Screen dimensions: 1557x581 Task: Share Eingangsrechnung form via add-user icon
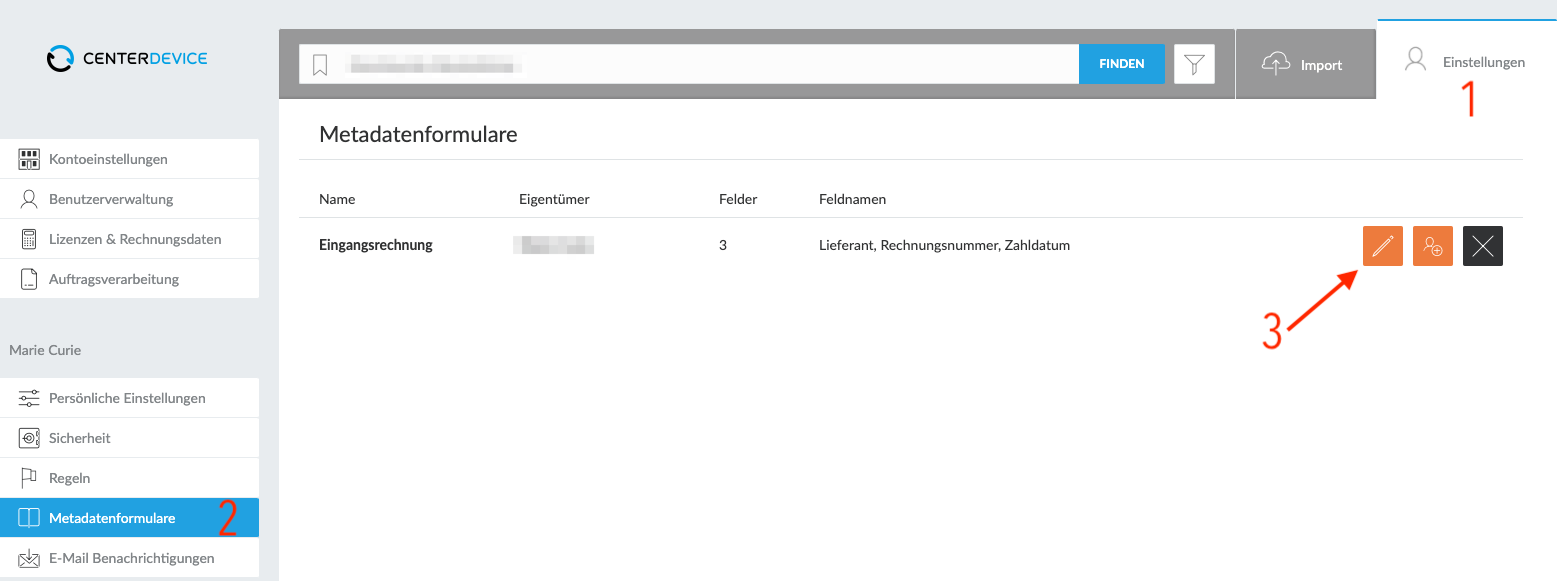coord(1433,246)
